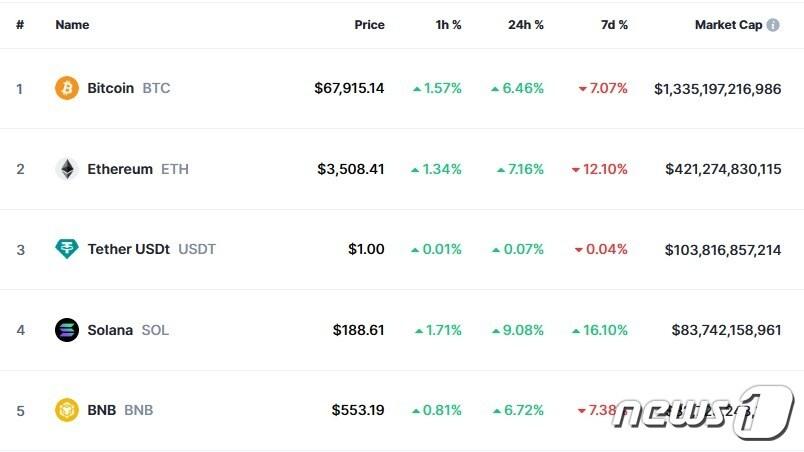Click the Bitcoin coin logo icon
This screenshot has height=452, width=804.
tap(67, 88)
